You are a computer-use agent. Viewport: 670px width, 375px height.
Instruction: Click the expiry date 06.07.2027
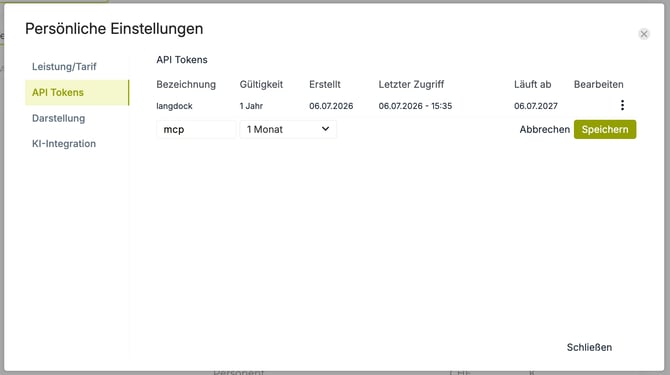click(535, 106)
